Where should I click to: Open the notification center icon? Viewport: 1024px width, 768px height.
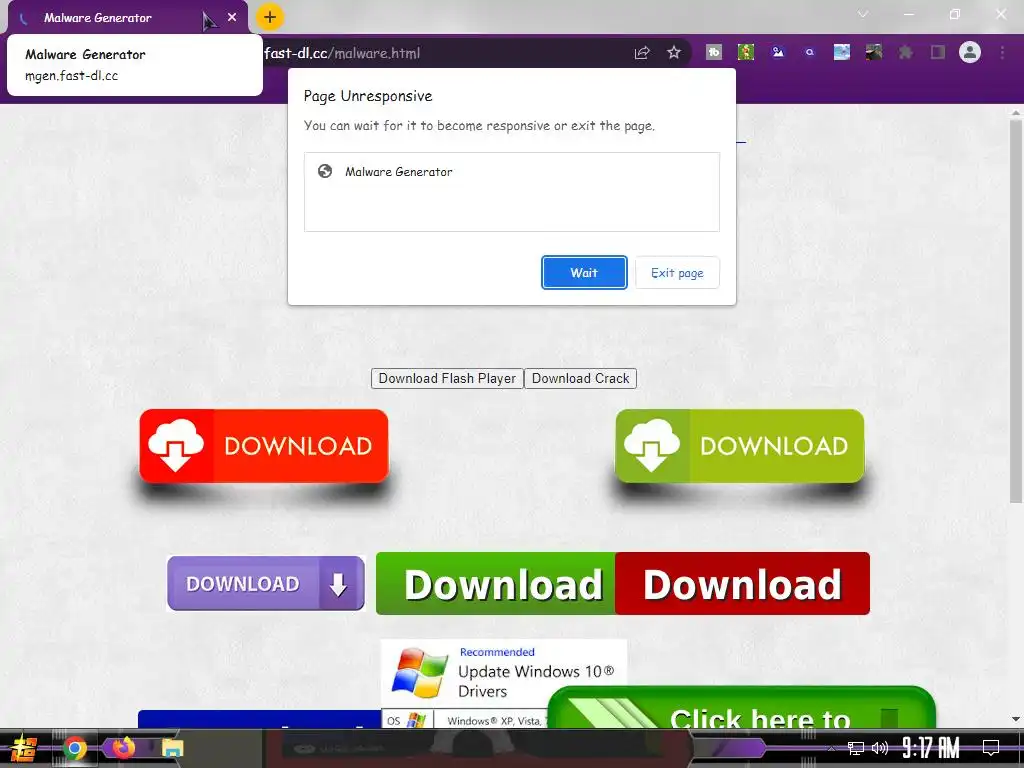[x=991, y=748]
